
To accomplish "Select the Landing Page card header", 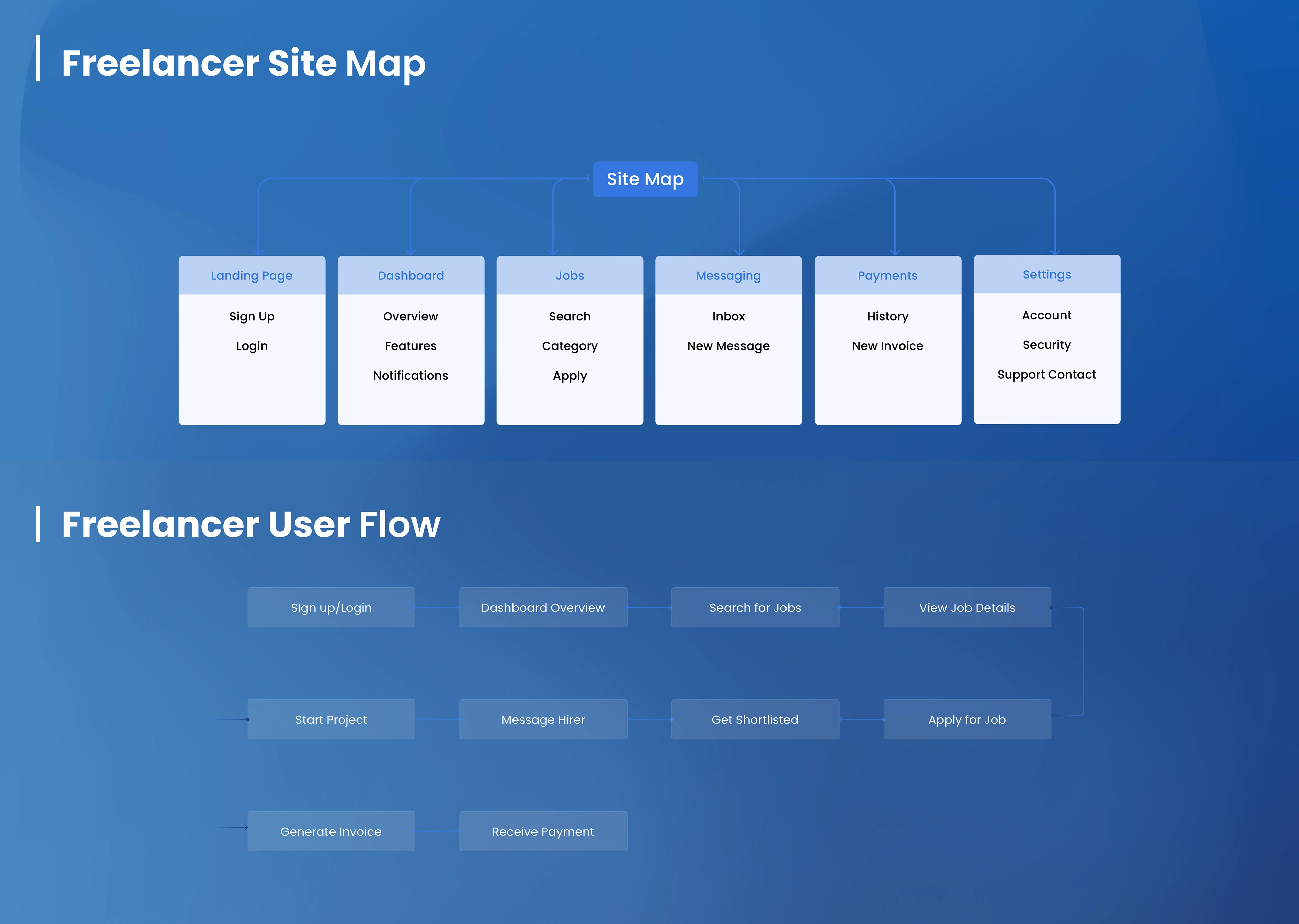I will (252, 275).
